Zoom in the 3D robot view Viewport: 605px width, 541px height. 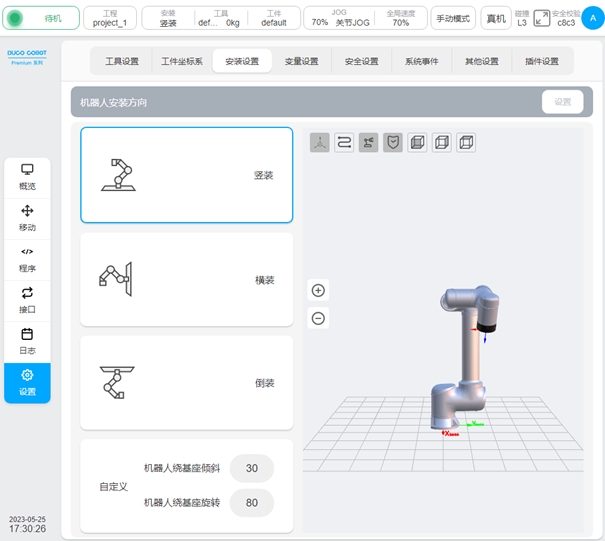click(x=319, y=291)
